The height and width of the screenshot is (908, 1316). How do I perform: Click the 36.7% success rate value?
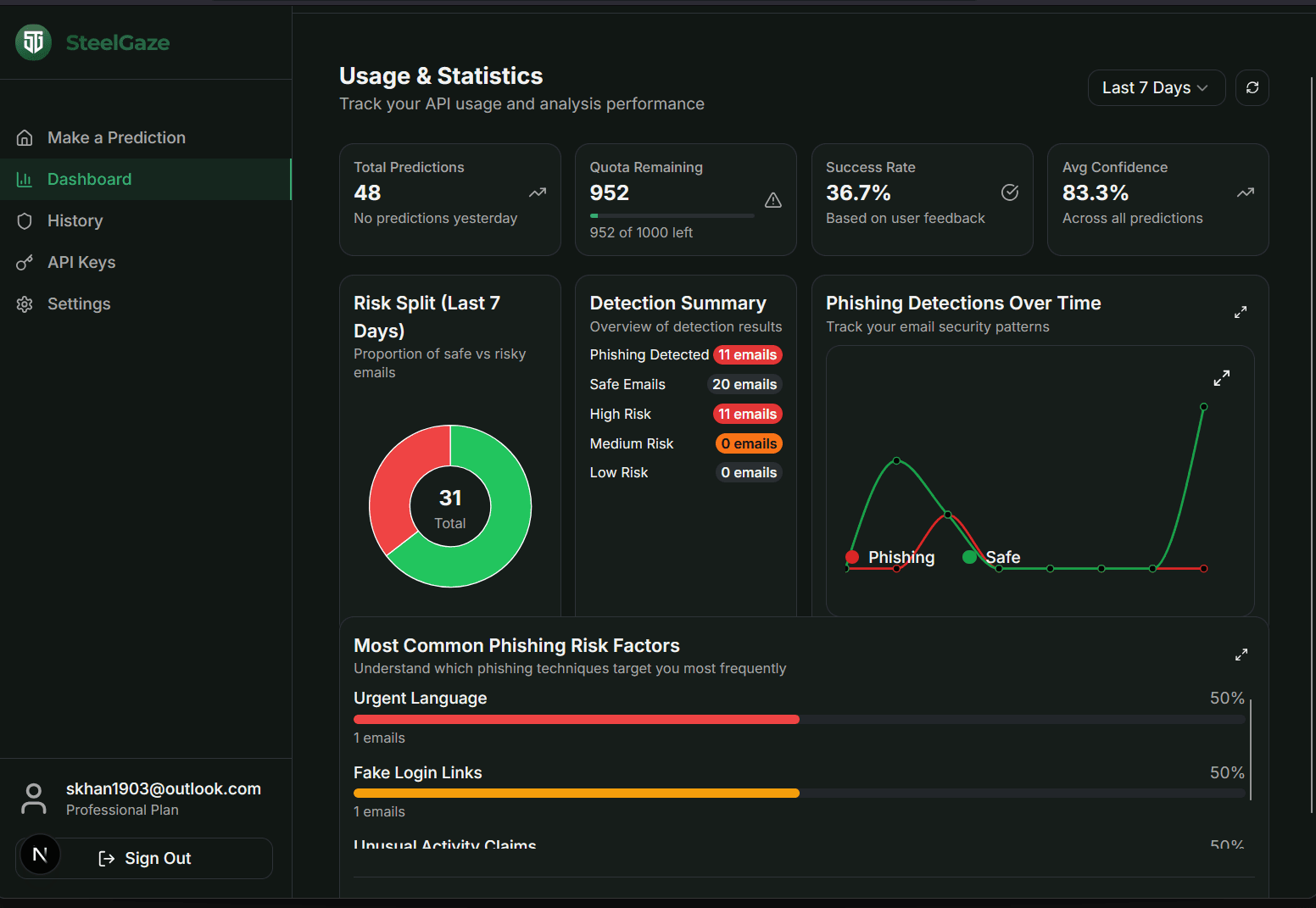858,192
